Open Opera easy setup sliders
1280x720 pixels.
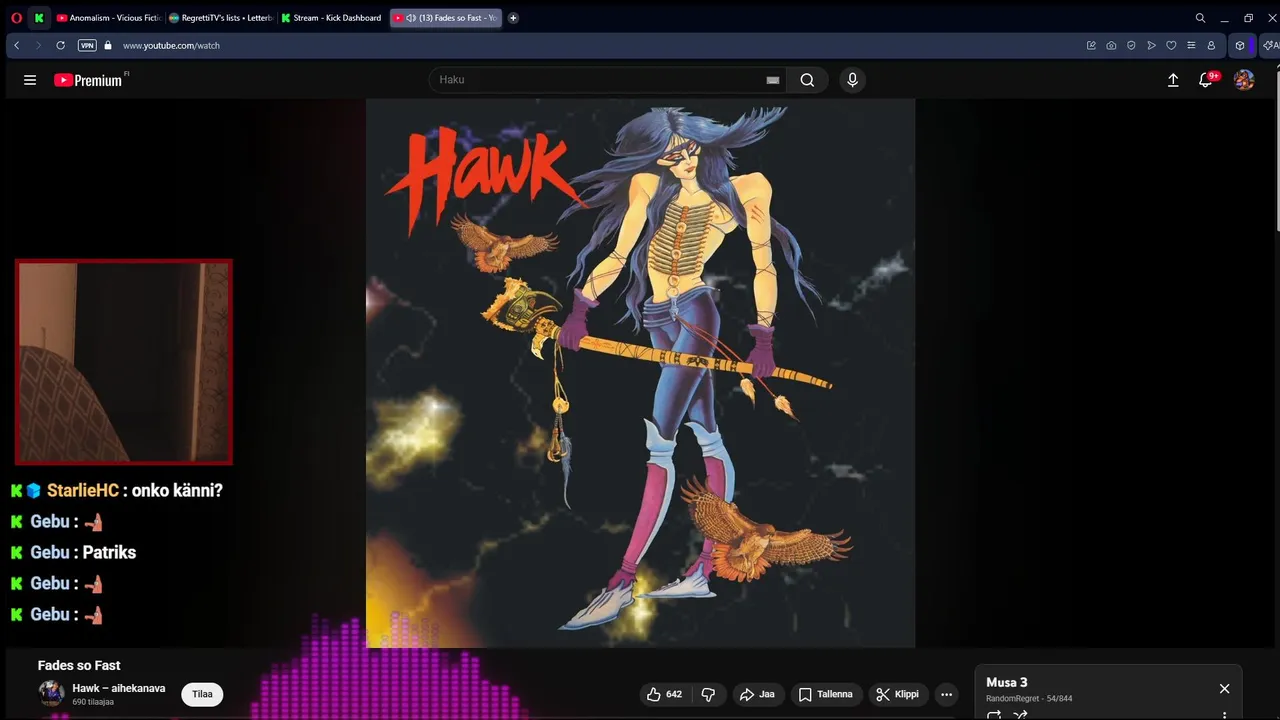[1191, 45]
